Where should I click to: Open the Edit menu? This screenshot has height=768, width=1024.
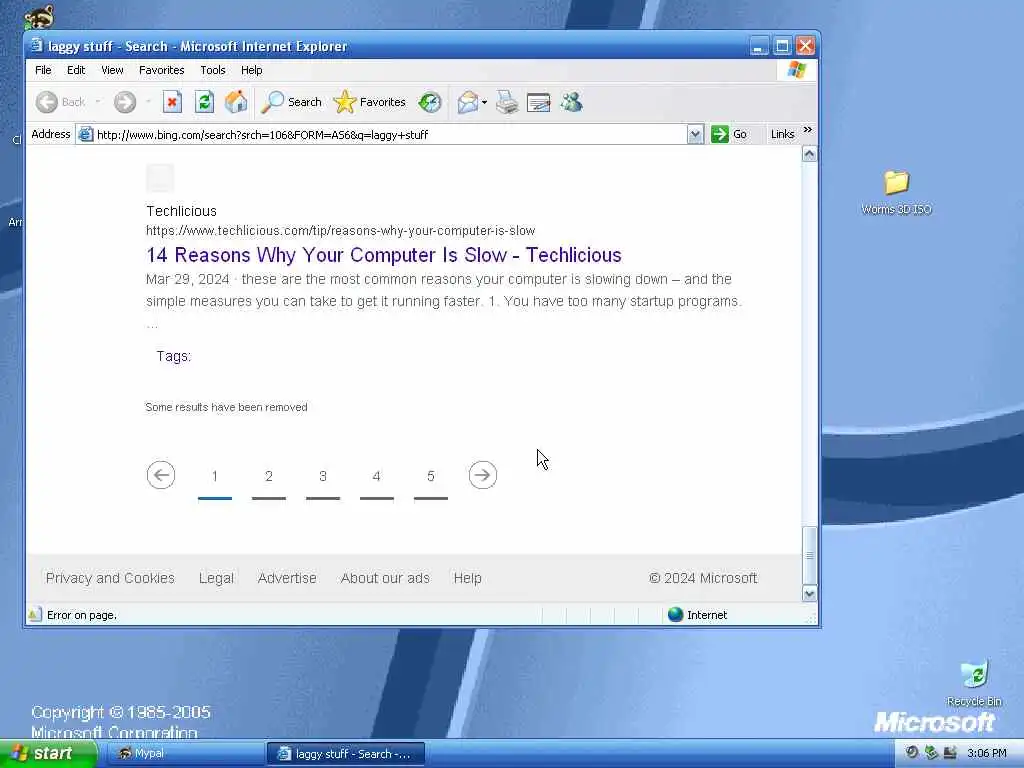point(76,70)
